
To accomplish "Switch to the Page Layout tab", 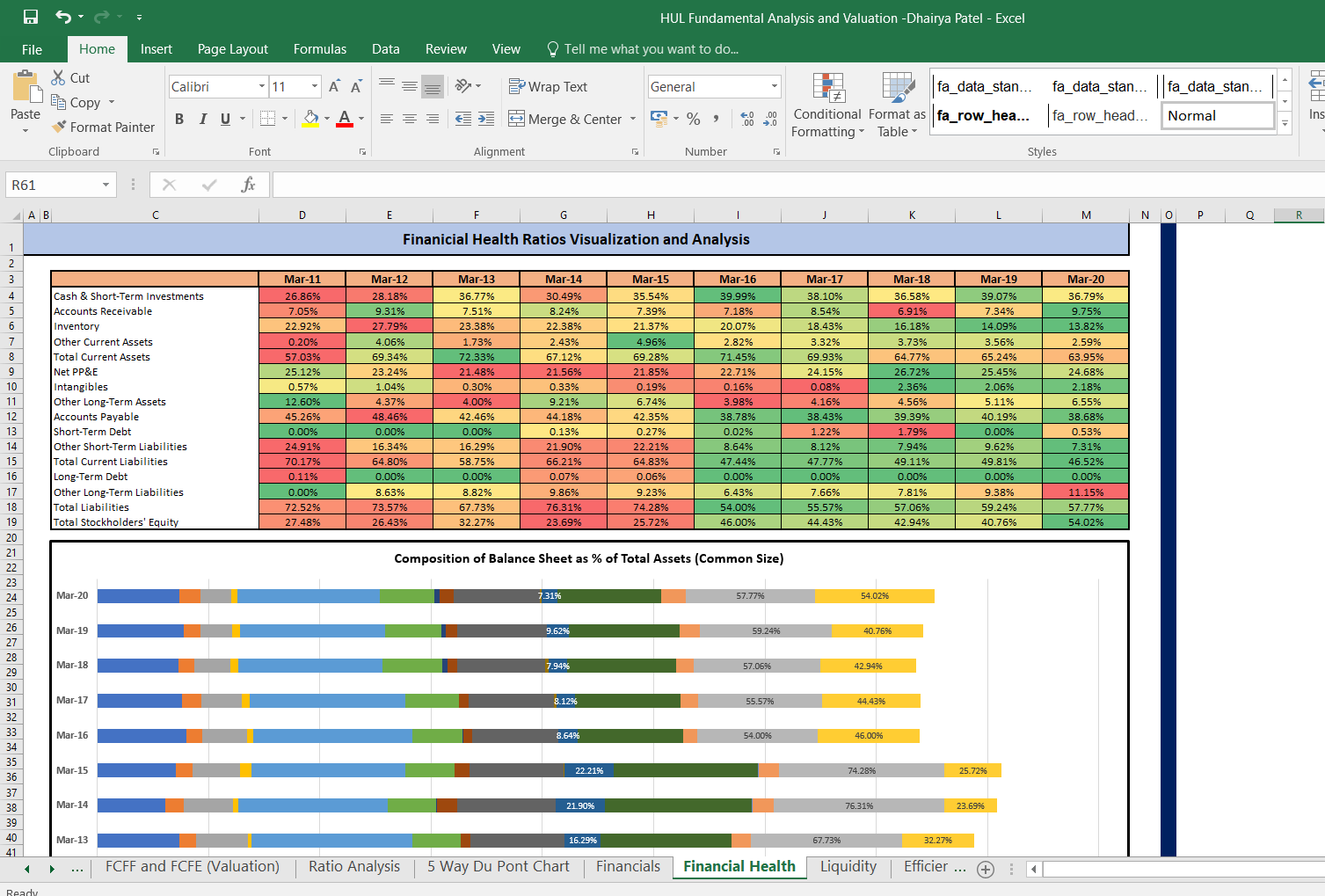I will [232, 49].
